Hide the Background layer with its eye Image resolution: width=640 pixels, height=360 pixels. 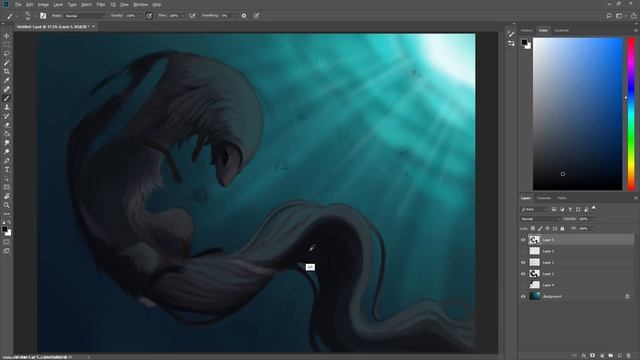(x=523, y=297)
